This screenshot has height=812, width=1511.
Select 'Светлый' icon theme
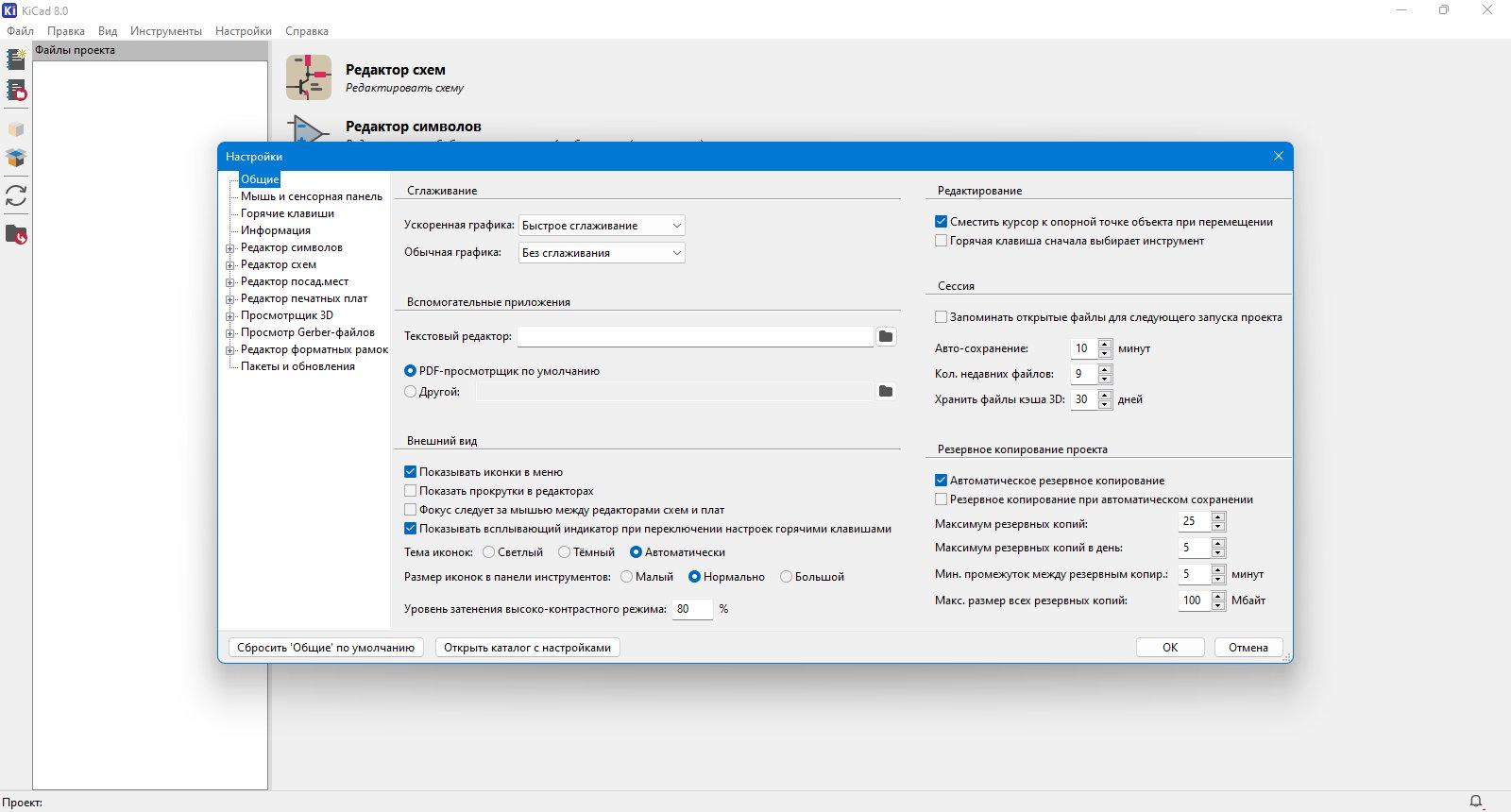pos(488,552)
